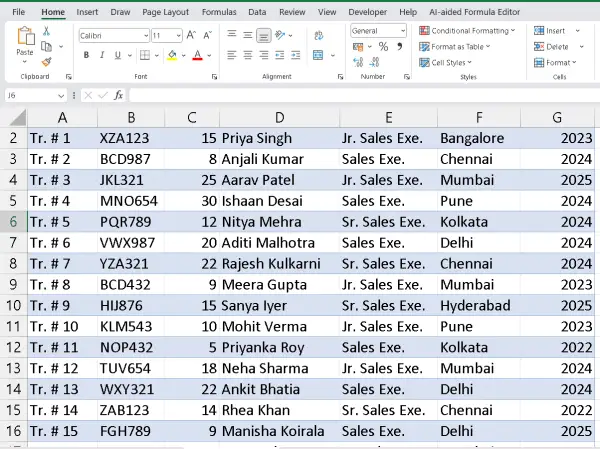This screenshot has height=449, width=600.
Task: Toggle italic formatting
Action: tap(101, 55)
